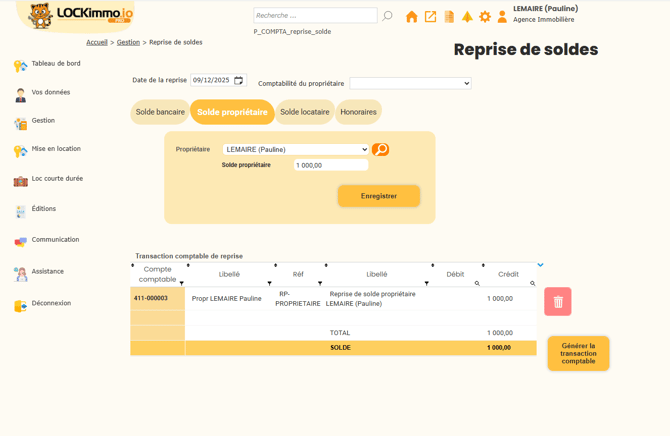Screen dimensions: 670x436
Task: Open the external link icon in header
Action: [430, 17]
